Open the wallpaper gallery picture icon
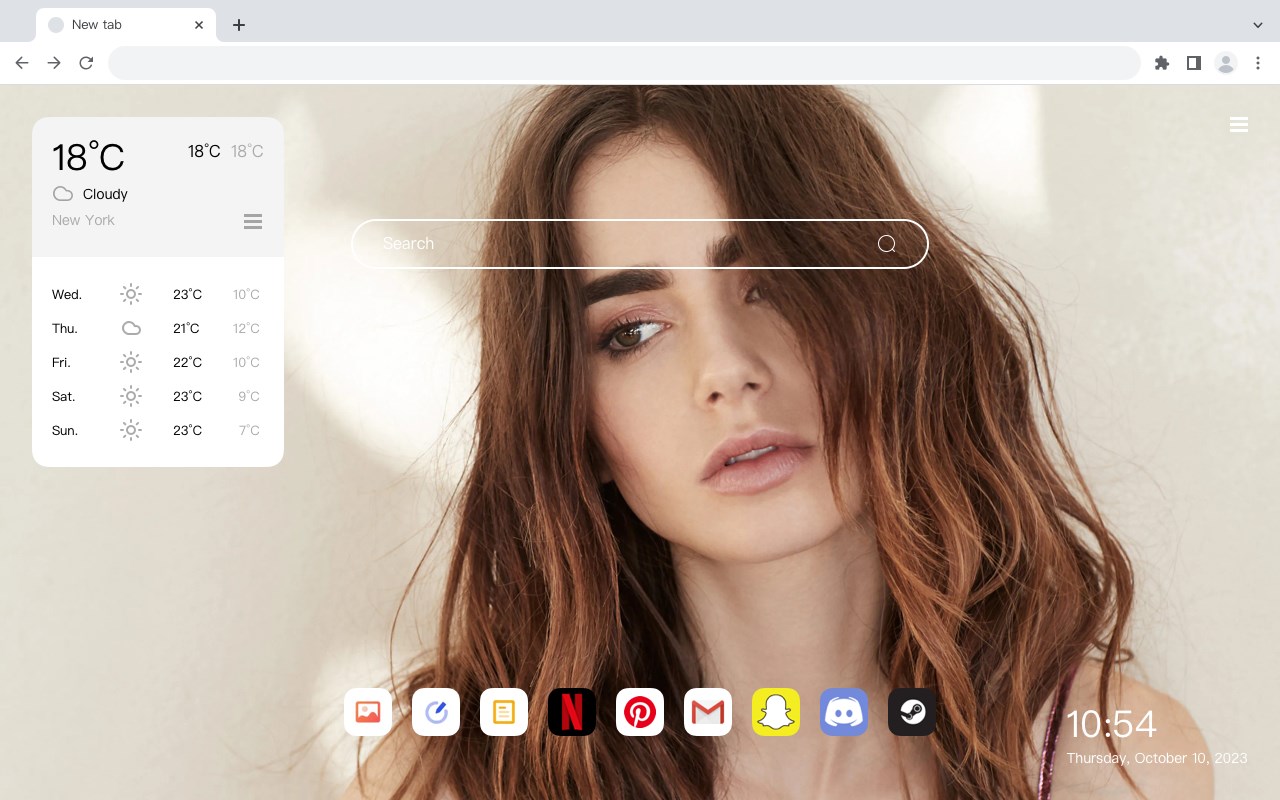The image size is (1280, 800). [x=368, y=712]
